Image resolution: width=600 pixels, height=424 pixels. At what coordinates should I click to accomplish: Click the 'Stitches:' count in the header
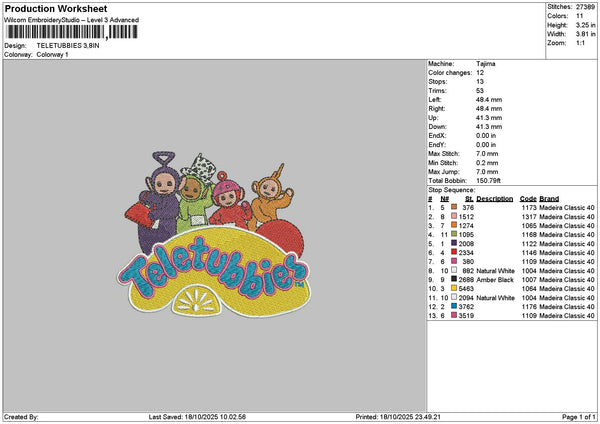(585, 7)
